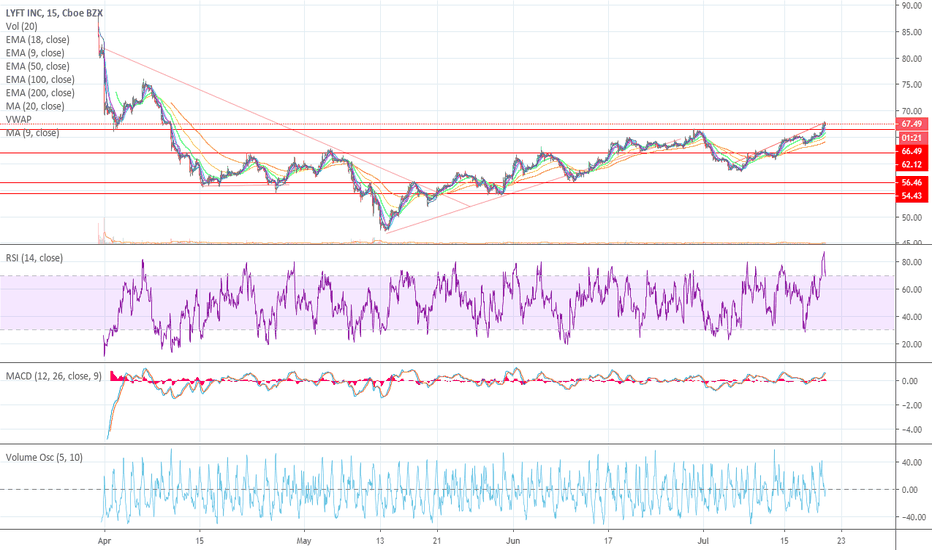
Task: Click the 67.49 current price tag
Action: pos(911,124)
